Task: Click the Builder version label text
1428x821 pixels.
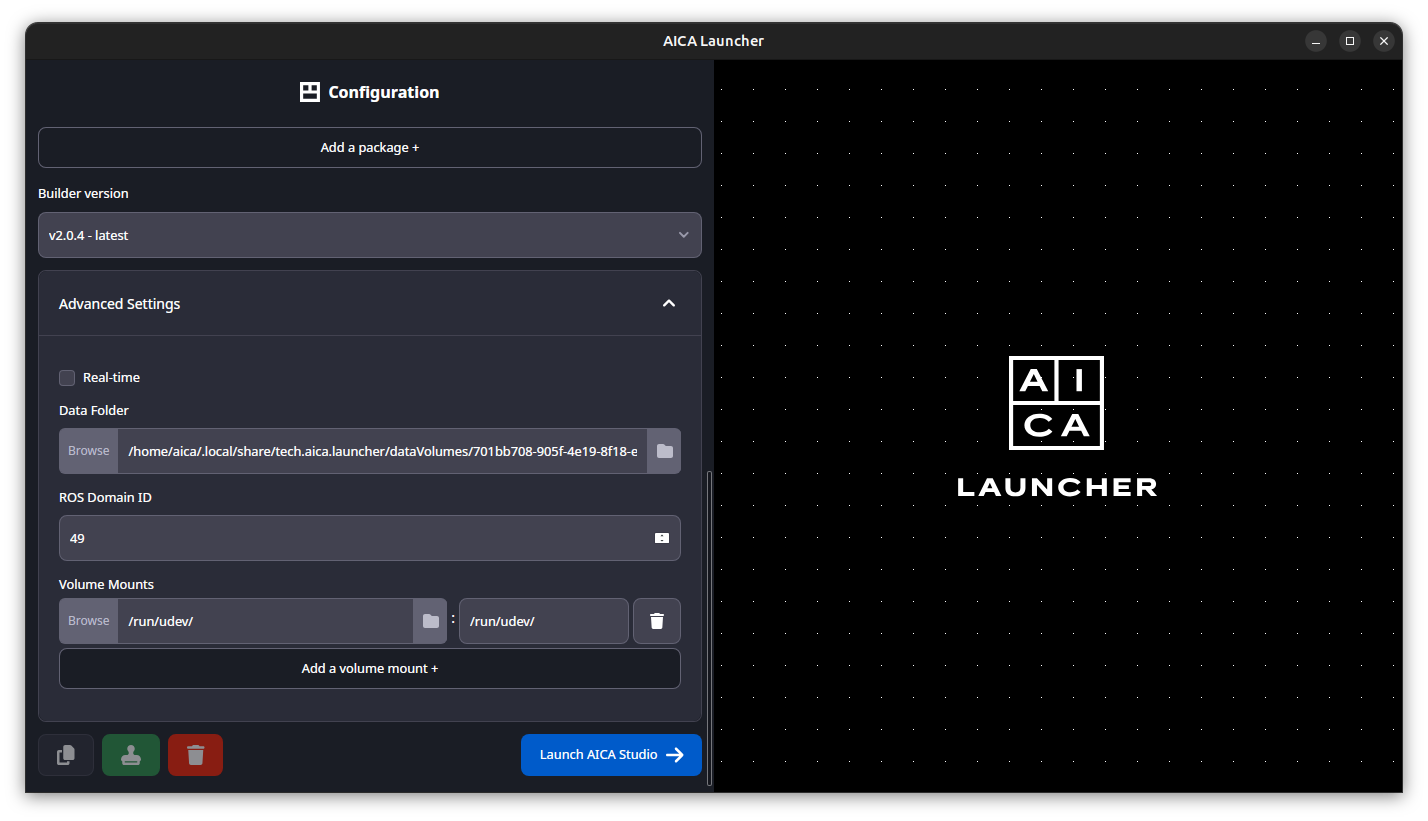Action: pyautogui.click(x=83, y=193)
